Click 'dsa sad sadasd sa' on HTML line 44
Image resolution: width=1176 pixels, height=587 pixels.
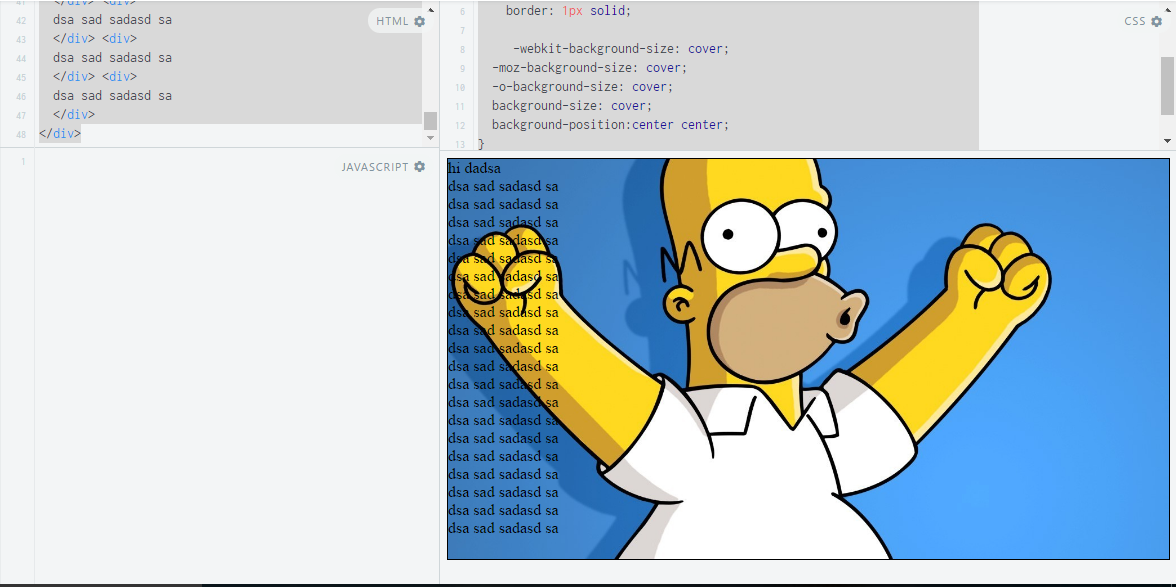coord(112,58)
